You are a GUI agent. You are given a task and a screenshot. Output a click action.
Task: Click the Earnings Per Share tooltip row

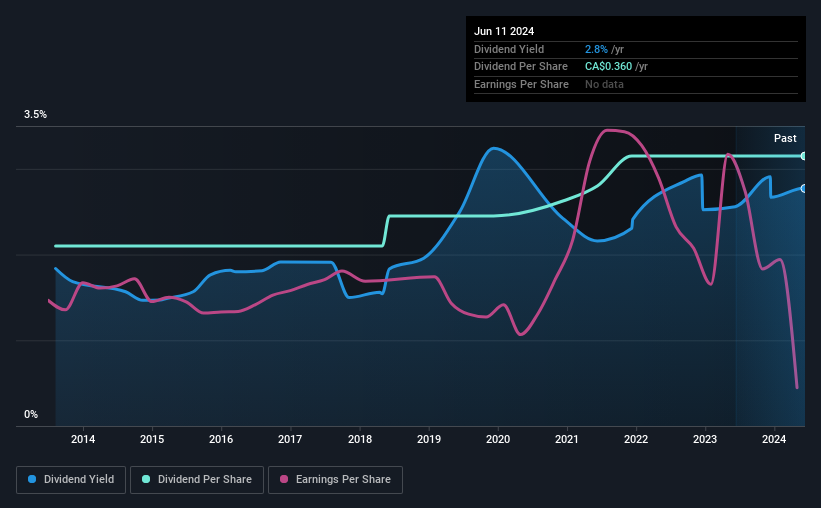(636, 84)
